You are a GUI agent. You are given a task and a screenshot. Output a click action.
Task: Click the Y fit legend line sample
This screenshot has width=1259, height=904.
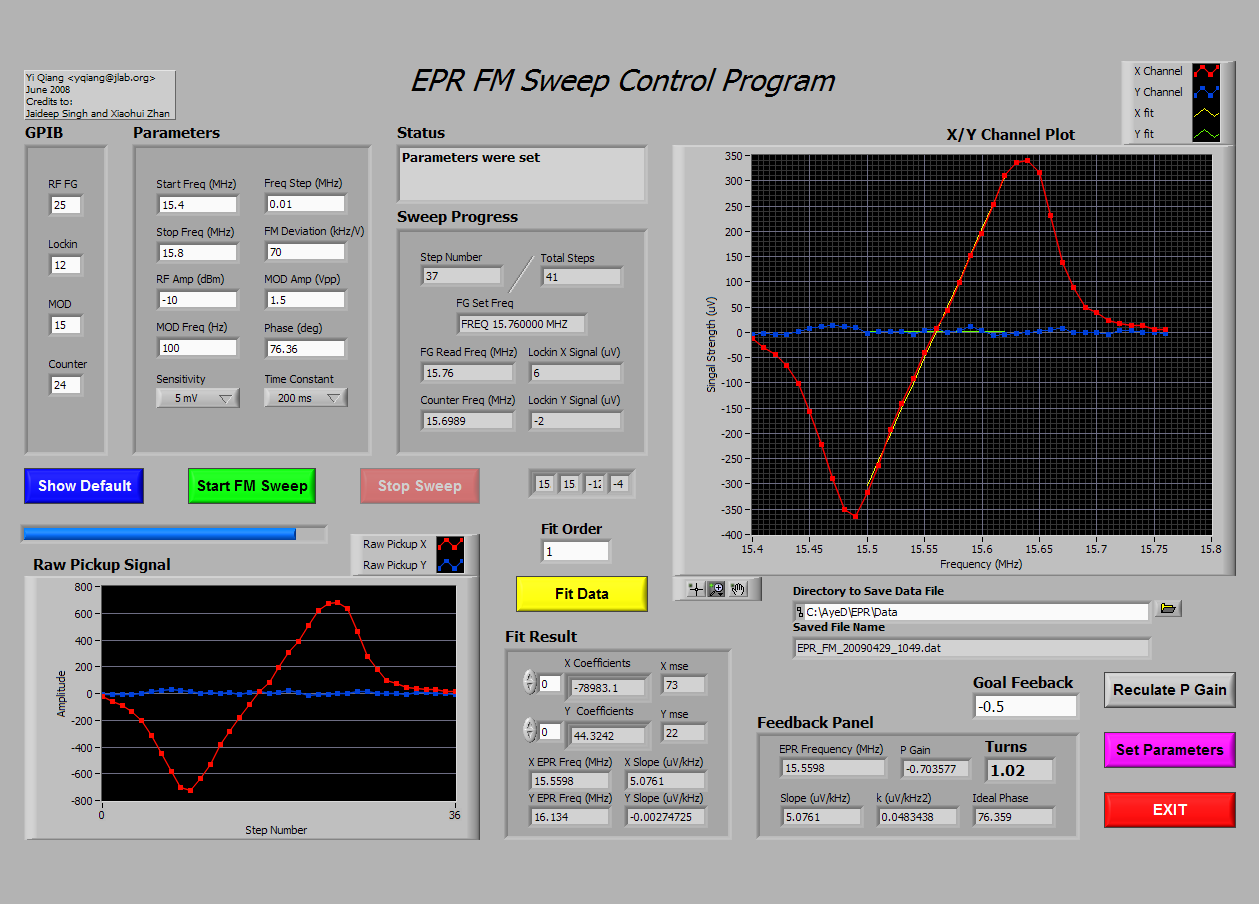[1207, 133]
